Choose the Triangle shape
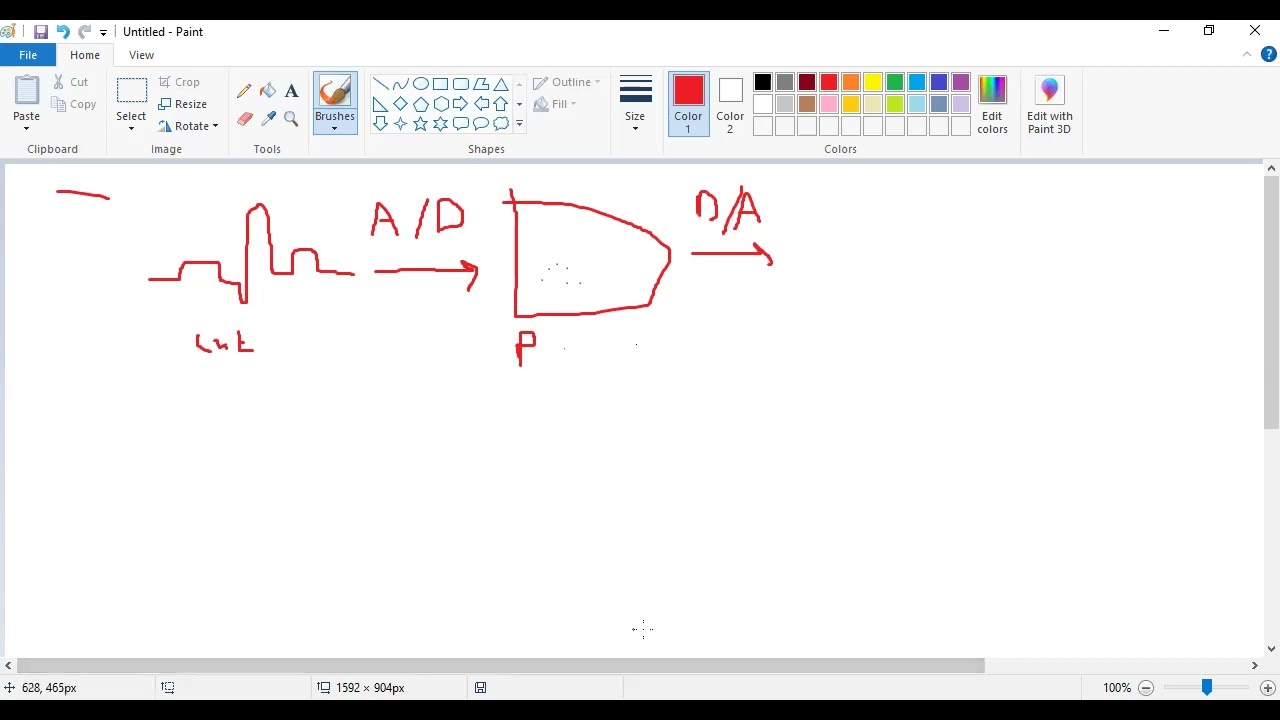The width and height of the screenshot is (1280, 720). click(500, 84)
